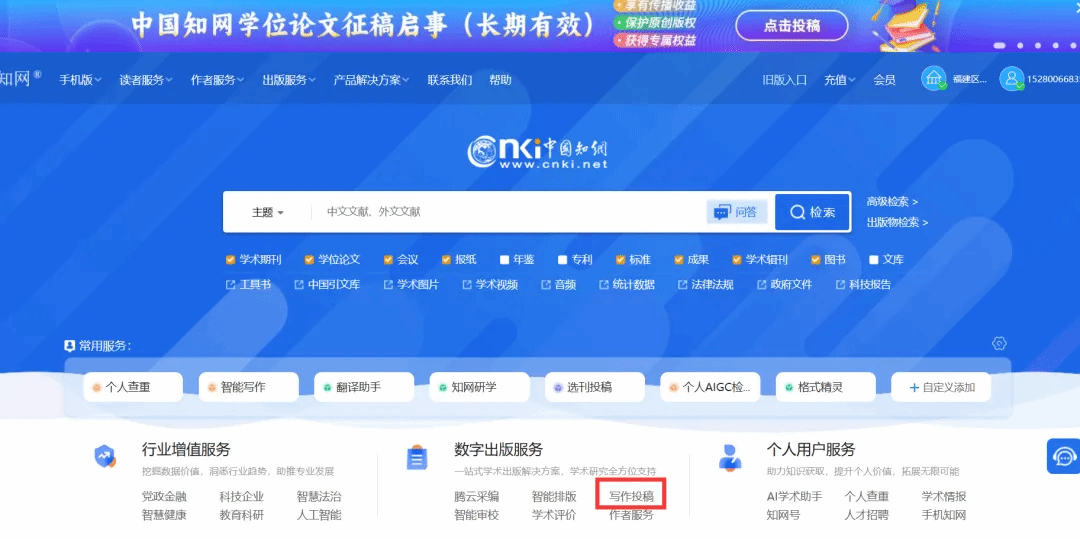Open the 党政金融 link

pyautogui.click(x=164, y=496)
